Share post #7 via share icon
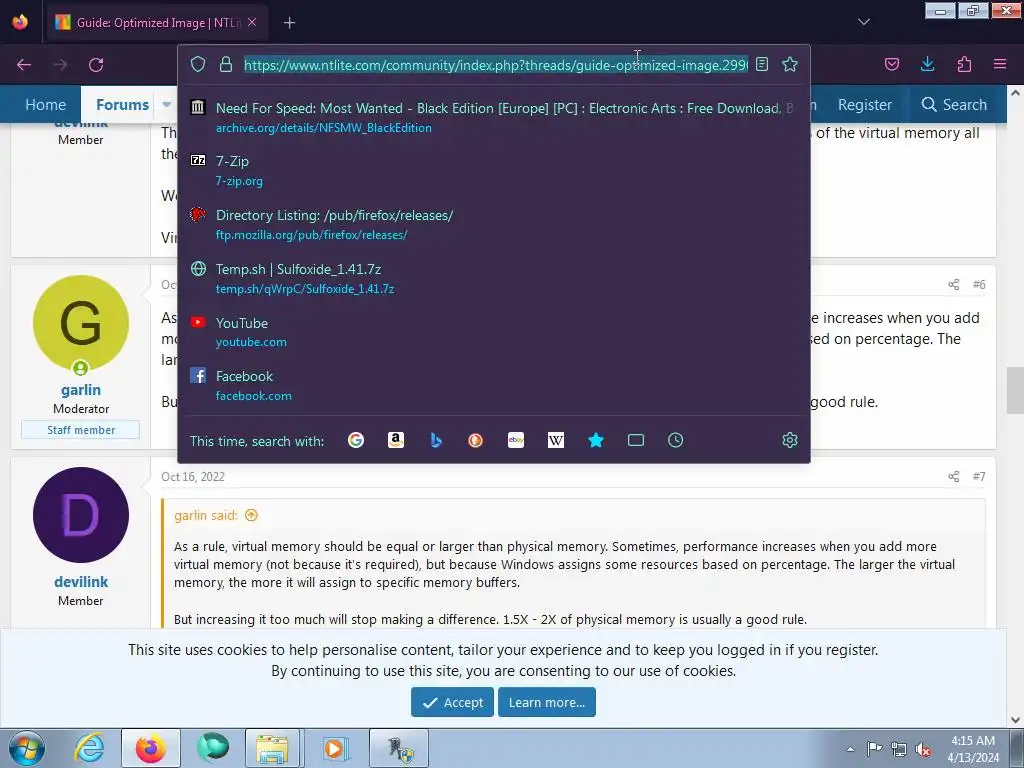The width and height of the screenshot is (1024, 768). [953, 477]
